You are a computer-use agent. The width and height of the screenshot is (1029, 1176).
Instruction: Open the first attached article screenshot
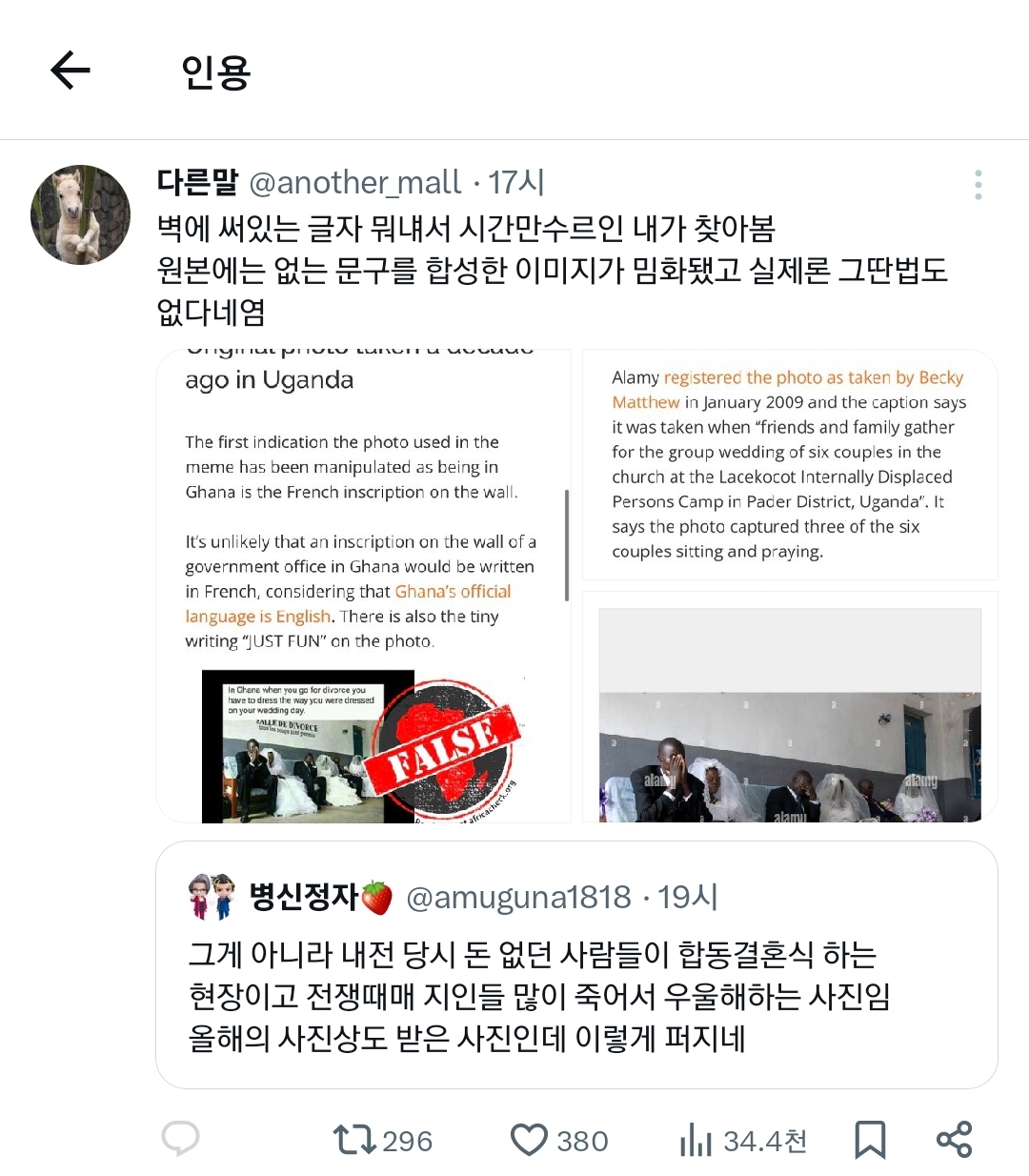click(x=363, y=586)
